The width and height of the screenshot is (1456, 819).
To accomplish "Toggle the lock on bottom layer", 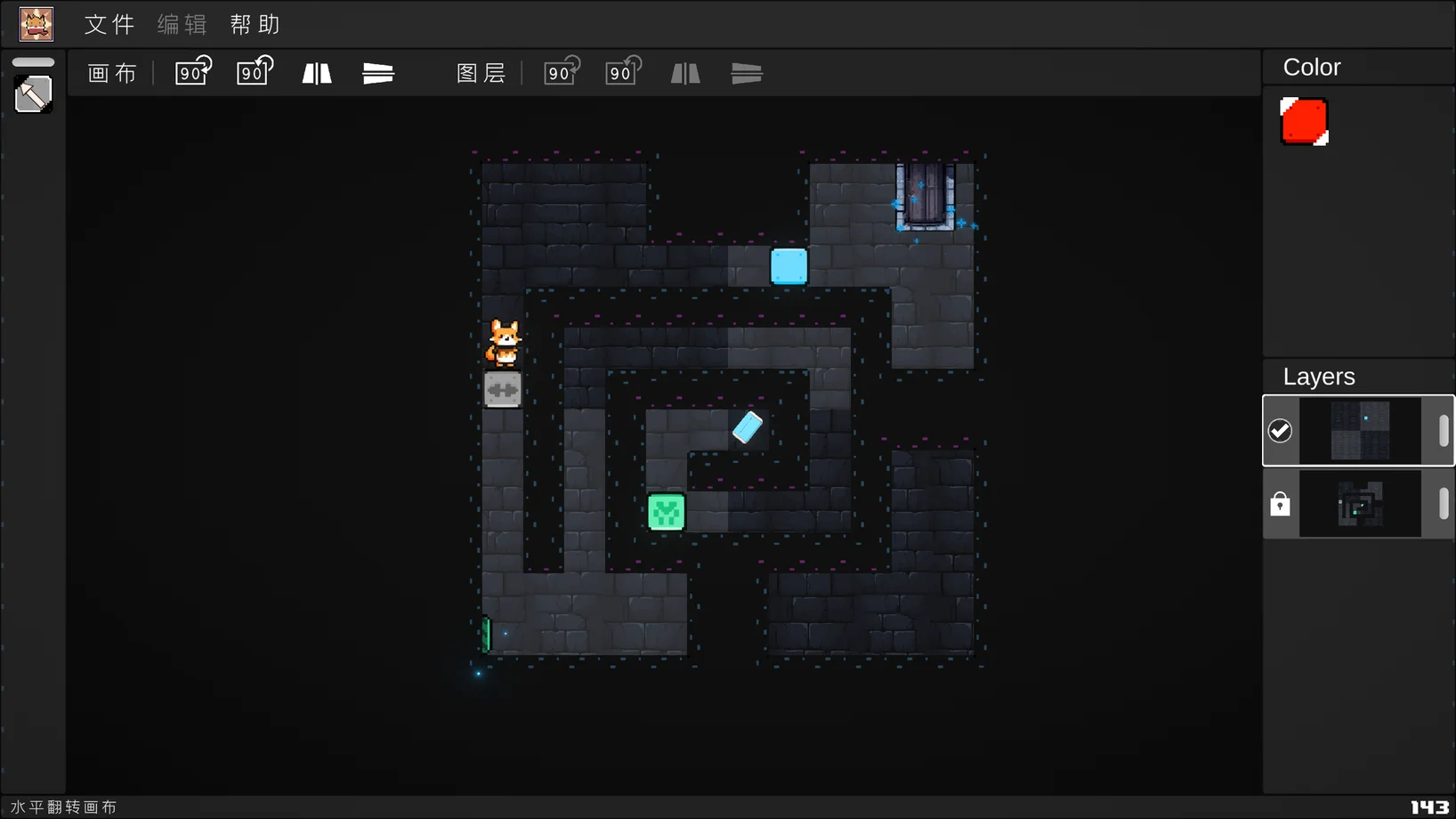I will pos(1280,505).
